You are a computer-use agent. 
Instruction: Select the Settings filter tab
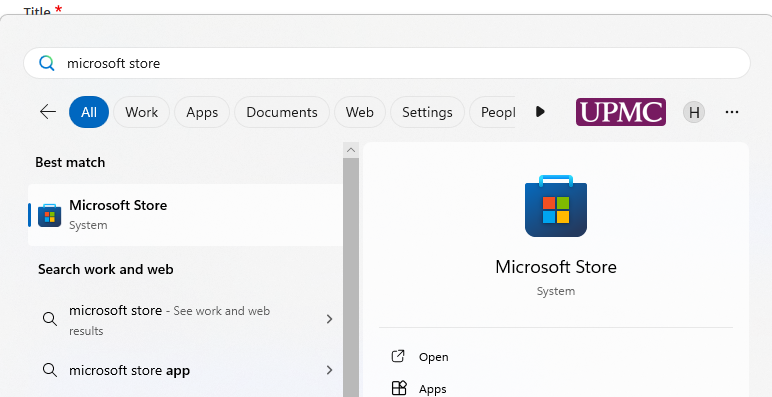click(427, 112)
